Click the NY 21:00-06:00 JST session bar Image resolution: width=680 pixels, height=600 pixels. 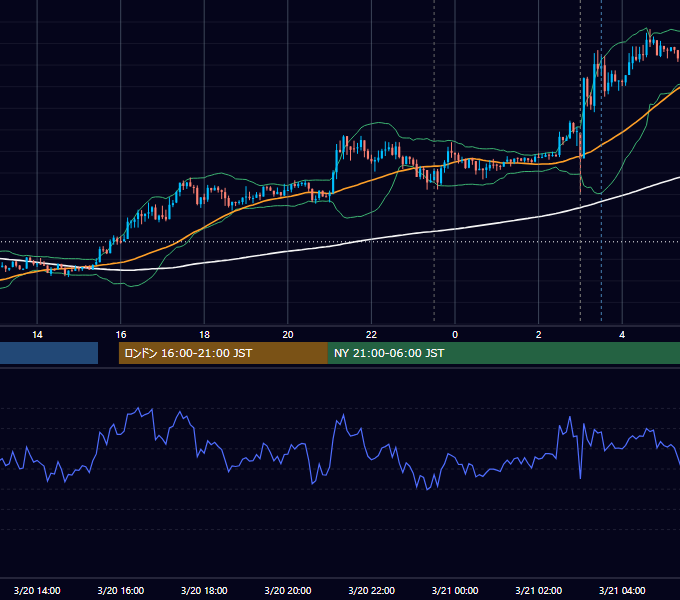pyautogui.click(x=503, y=353)
